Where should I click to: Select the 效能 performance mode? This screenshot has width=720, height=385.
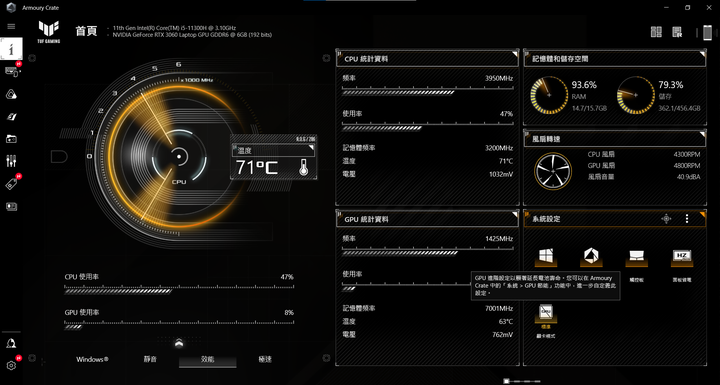[x=208, y=360]
